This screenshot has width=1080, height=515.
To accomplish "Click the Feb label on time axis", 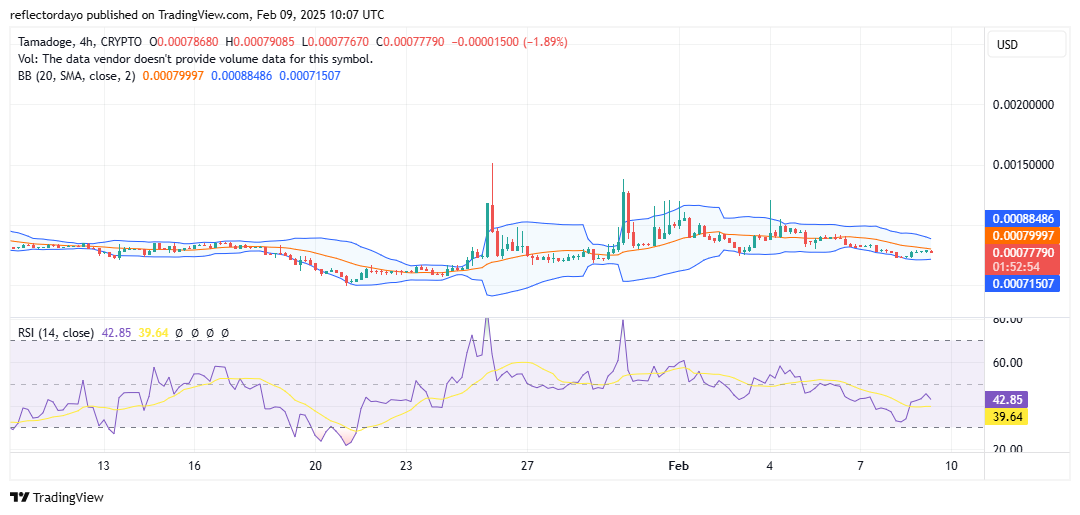I will 679,466.
